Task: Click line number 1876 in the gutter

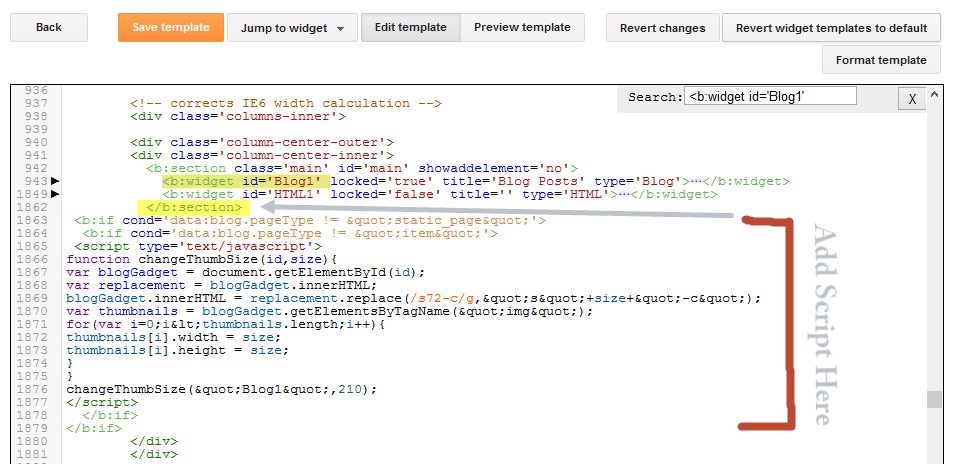Action: coord(32,389)
